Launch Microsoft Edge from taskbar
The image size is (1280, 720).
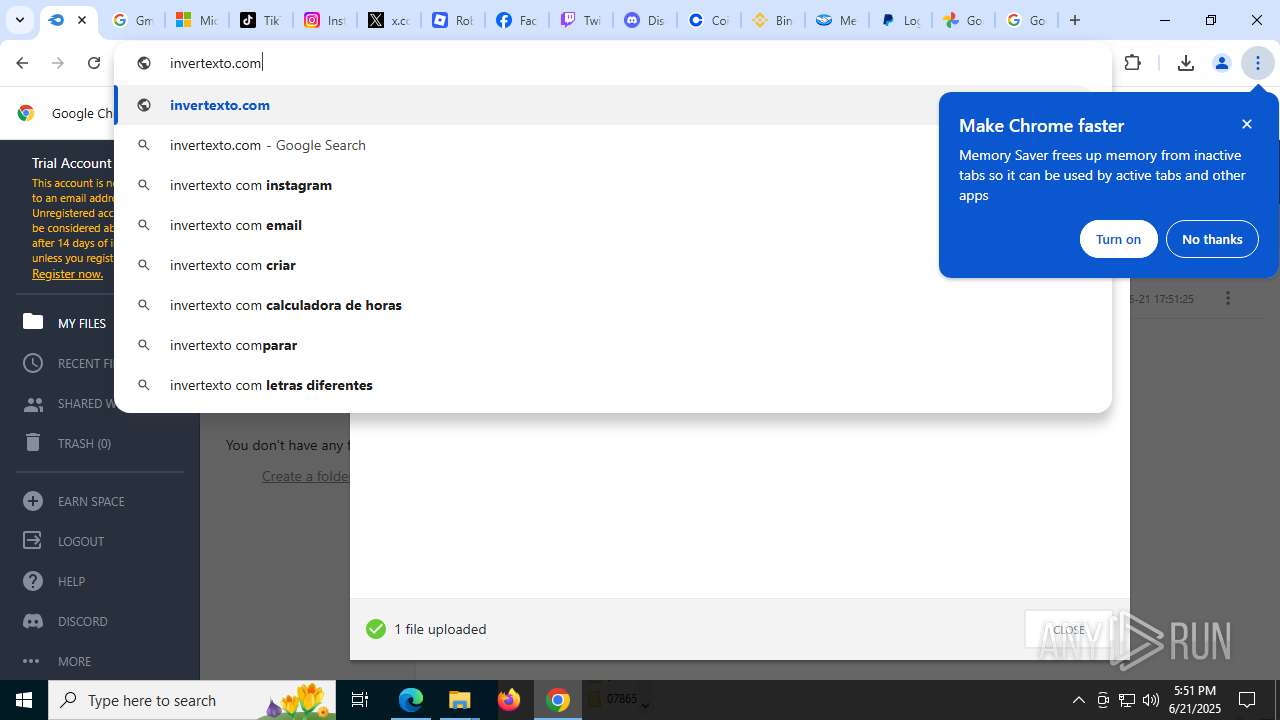tap(411, 700)
